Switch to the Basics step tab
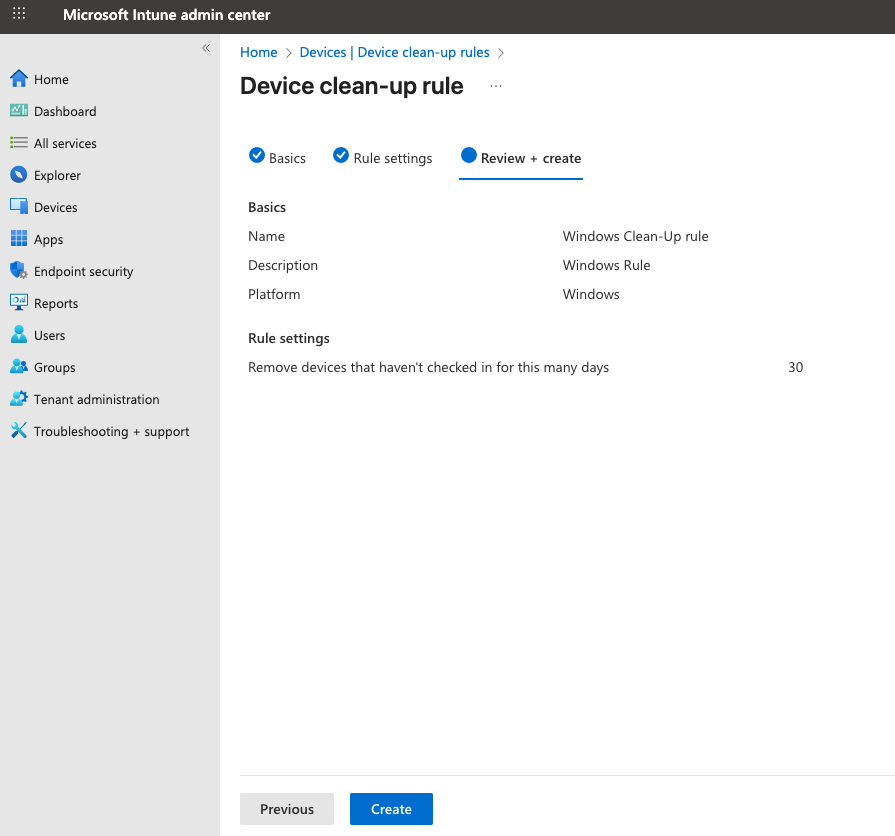This screenshot has height=836, width=895. point(277,158)
